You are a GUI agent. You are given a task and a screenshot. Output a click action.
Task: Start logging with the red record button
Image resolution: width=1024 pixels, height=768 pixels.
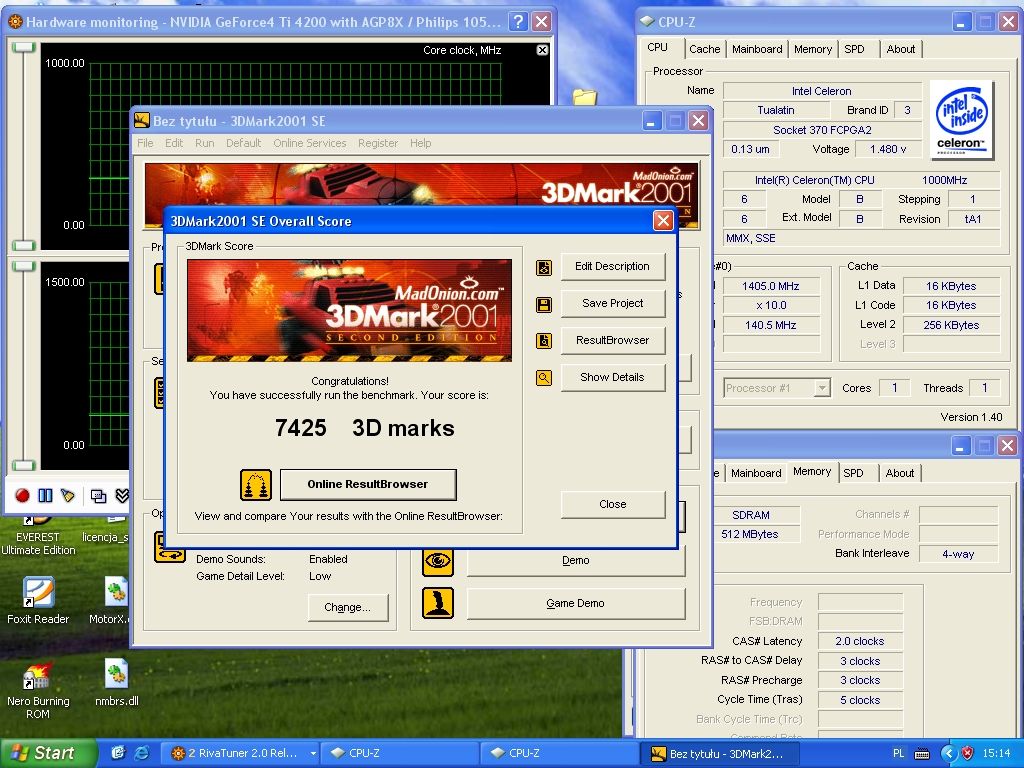pyautogui.click(x=22, y=496)
